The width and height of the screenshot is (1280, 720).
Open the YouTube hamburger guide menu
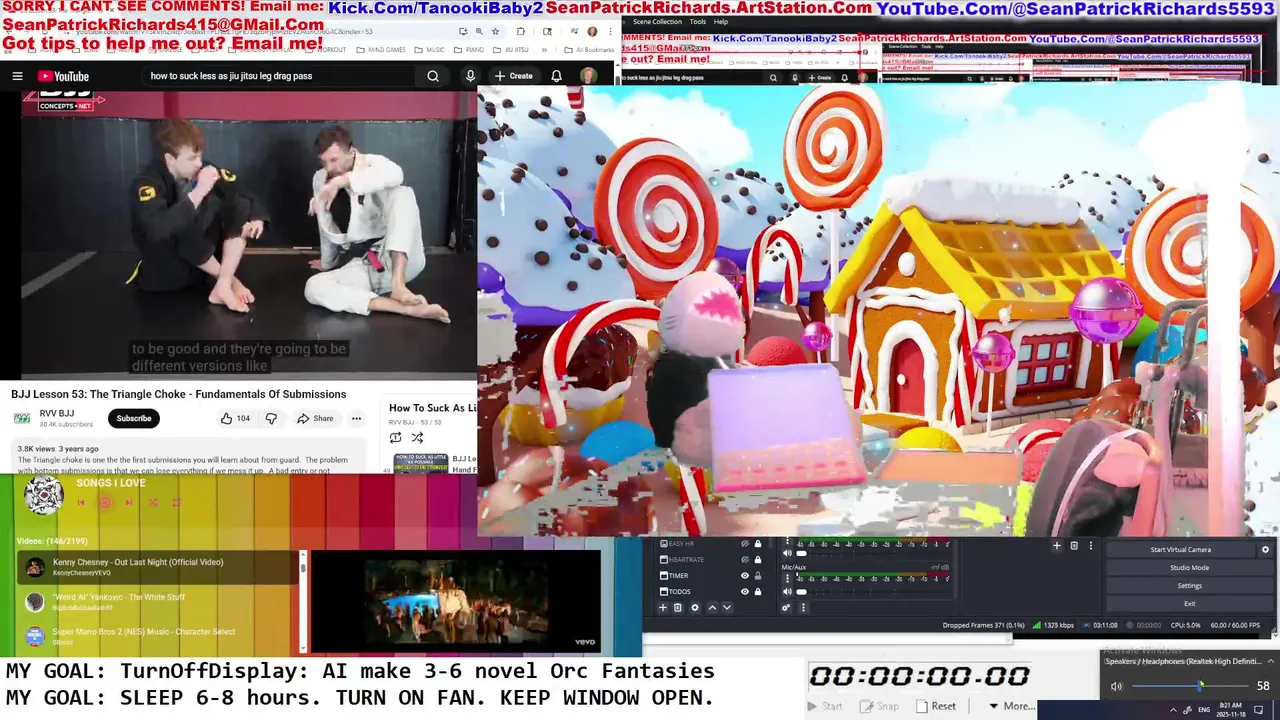(17, 76)
